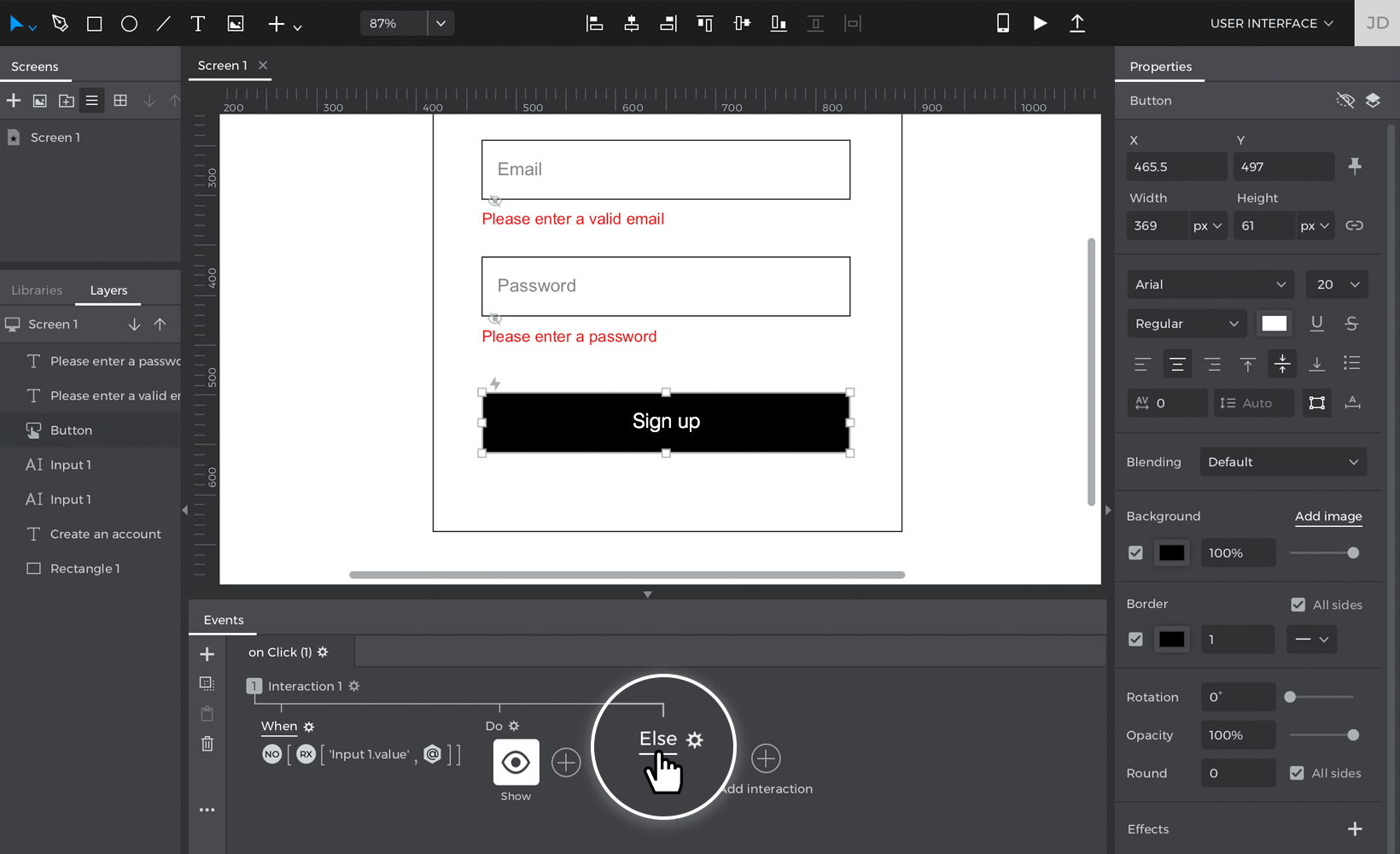Select Screen 1 in Screens list
The width and height of the screenshot is (1400, 854).
coord(55,137)
